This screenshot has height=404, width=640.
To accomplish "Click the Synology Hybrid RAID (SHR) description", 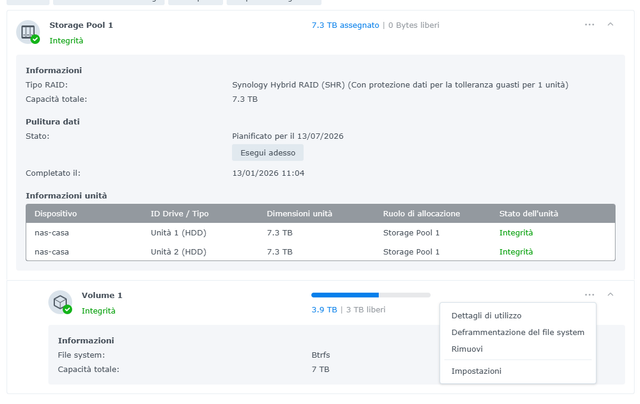I will (x=400, y=85).
